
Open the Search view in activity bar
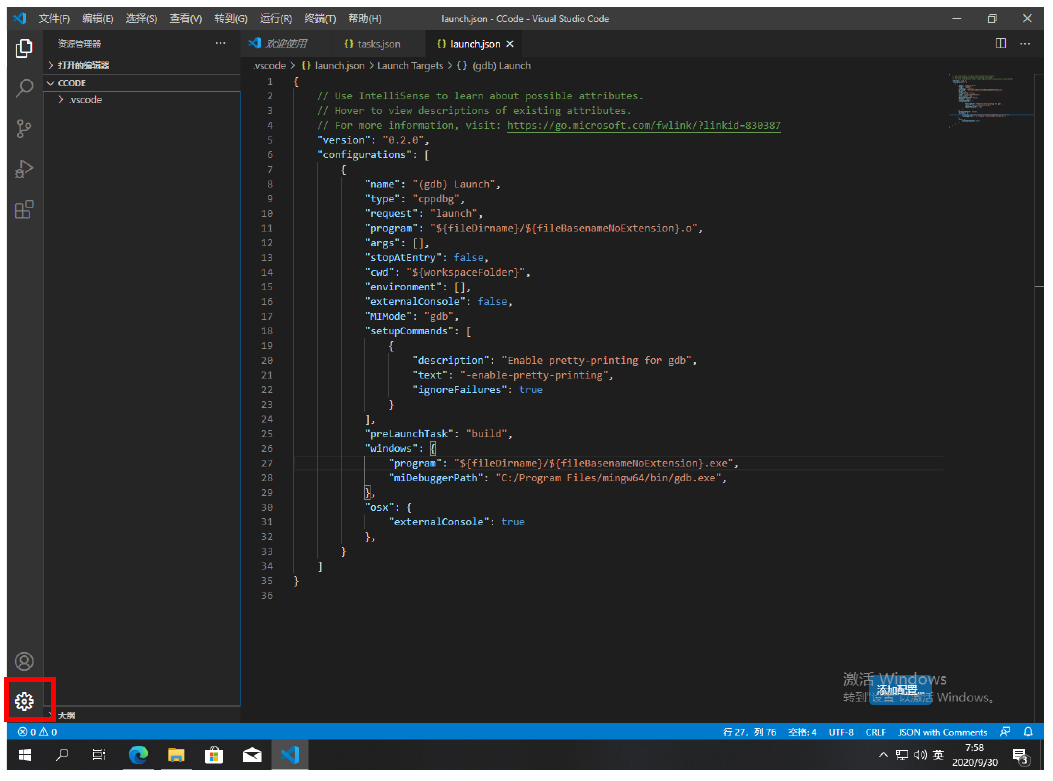coord(24,88)
